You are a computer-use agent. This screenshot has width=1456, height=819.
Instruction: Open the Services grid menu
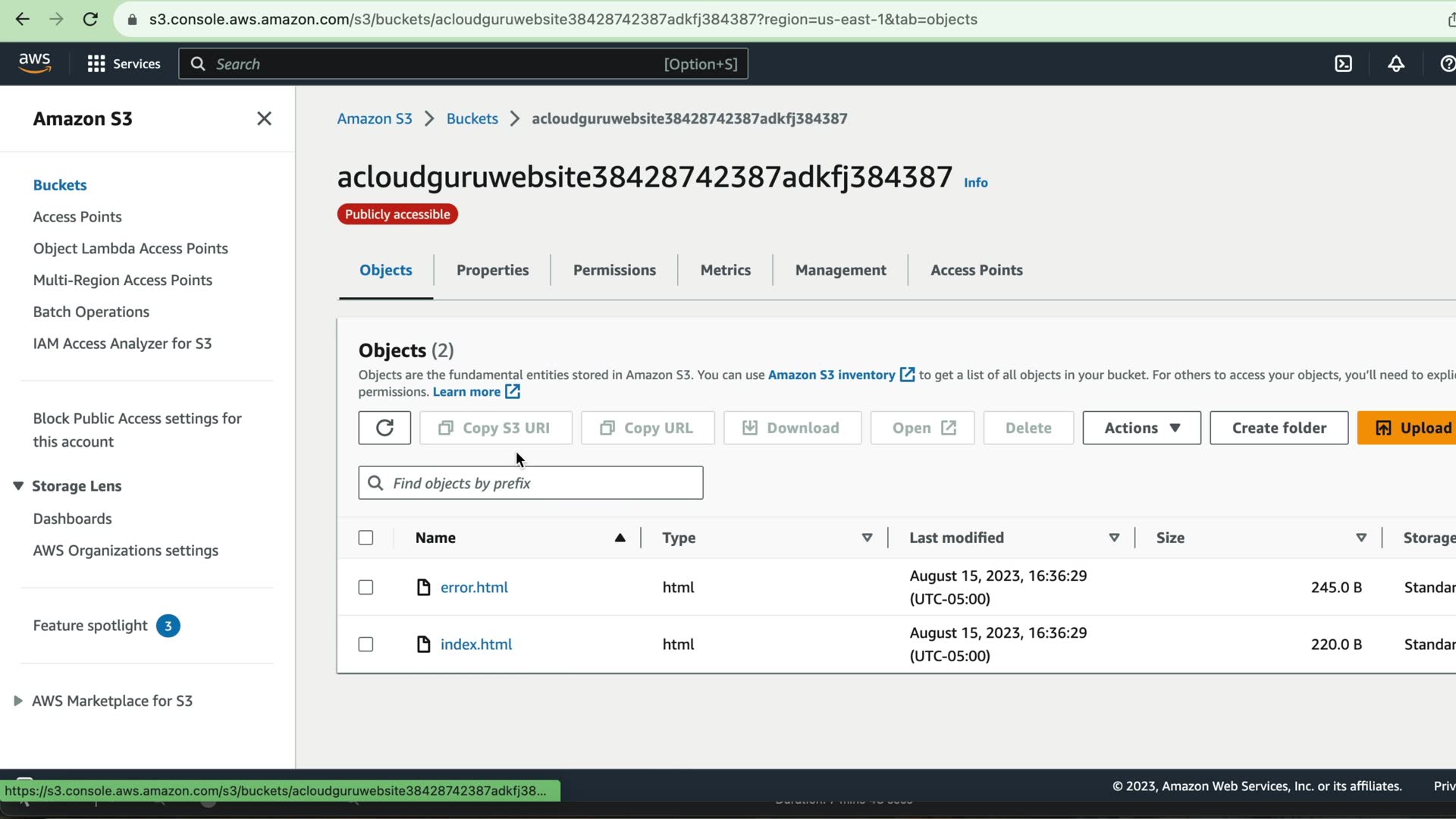click(124, 64)
